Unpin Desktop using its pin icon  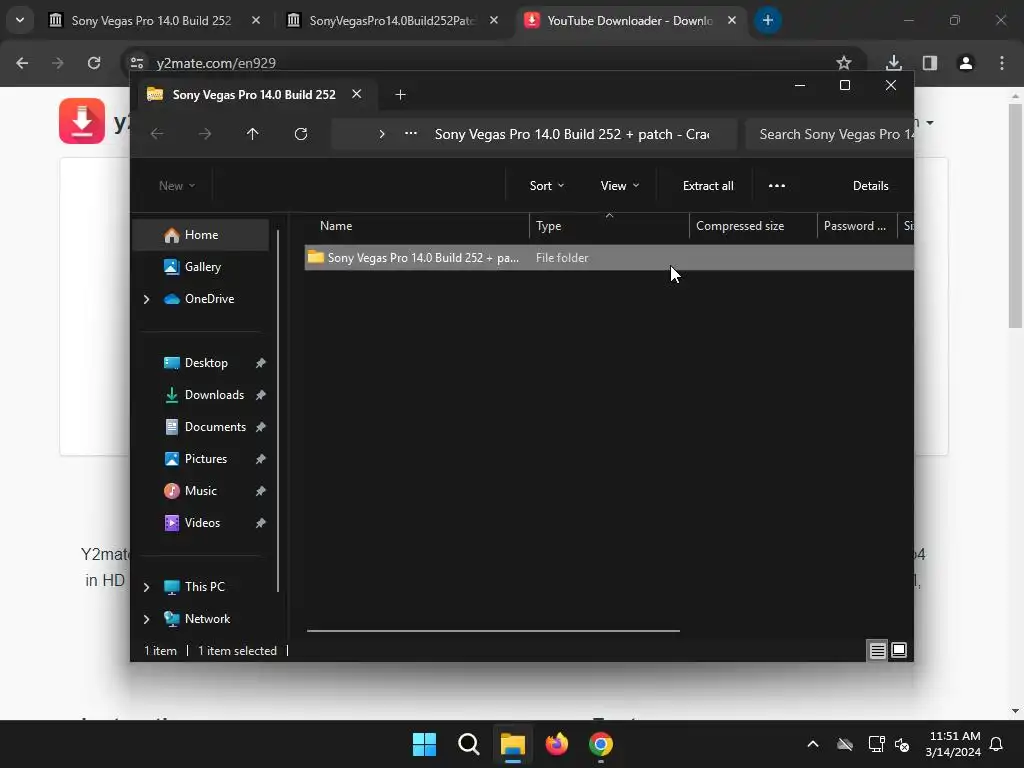pyautogui.click(x=261, y=363)
